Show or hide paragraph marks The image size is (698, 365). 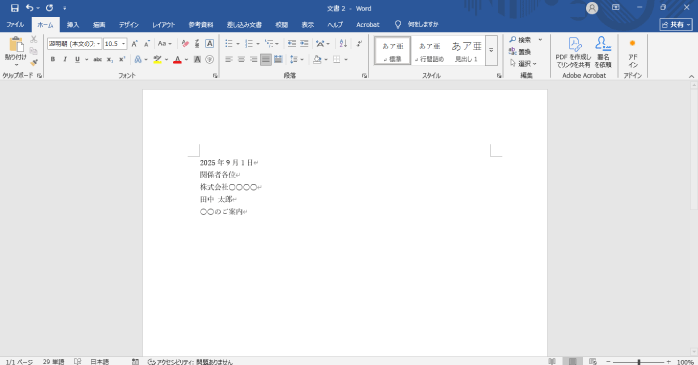point(359,44)
